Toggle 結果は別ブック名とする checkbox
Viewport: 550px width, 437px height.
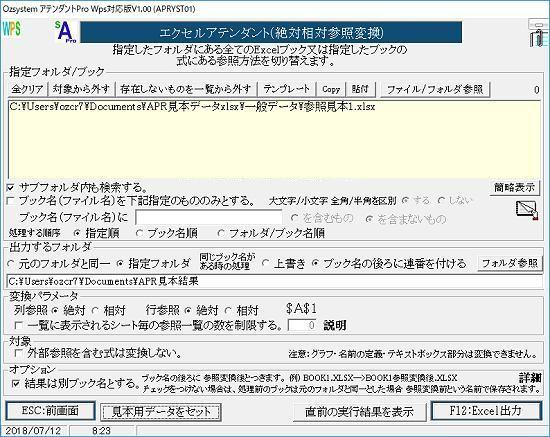(x=16, y=383)
